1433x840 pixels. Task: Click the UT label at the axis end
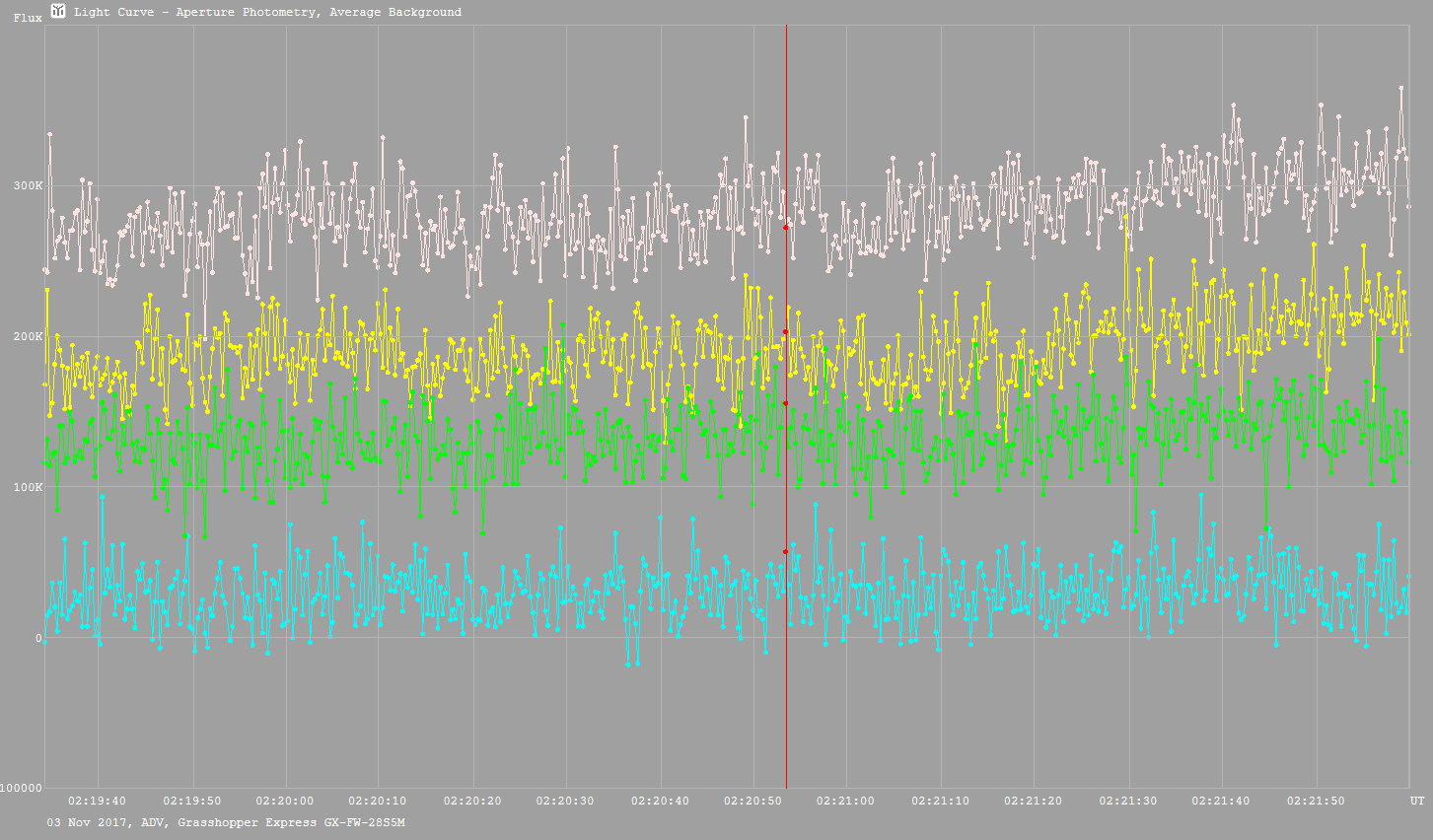coord(1416,802)
